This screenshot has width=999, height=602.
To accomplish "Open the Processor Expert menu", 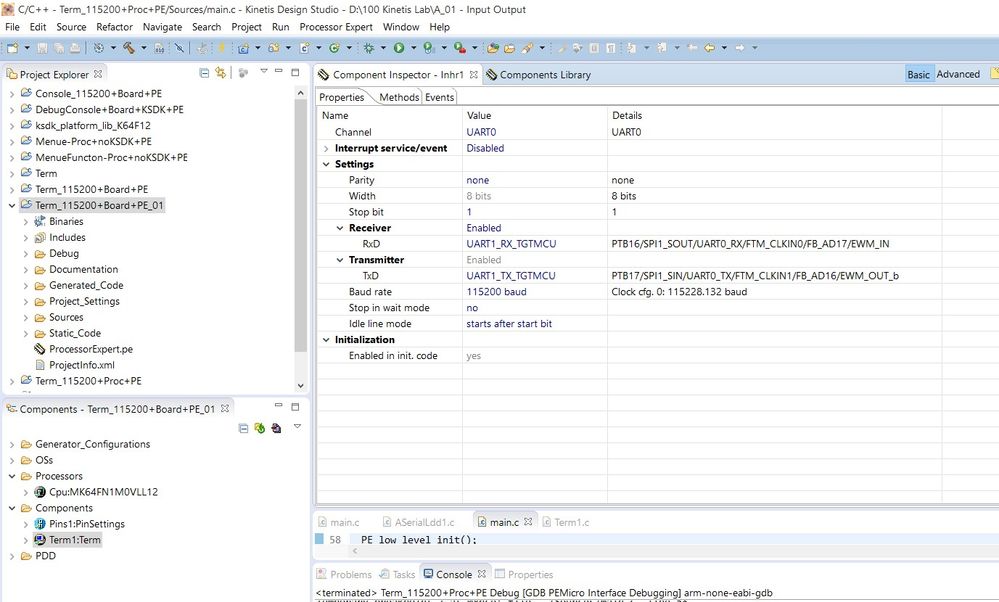I will click(336, 27).
